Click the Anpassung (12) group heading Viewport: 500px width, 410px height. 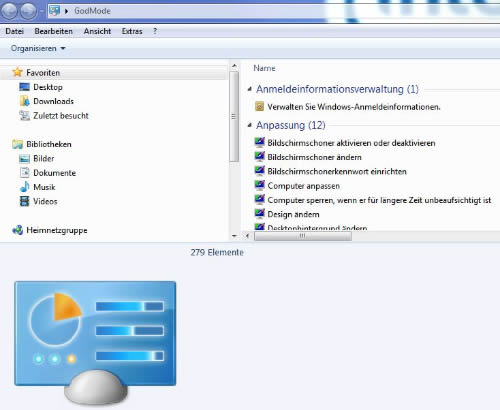coord(291,125)
